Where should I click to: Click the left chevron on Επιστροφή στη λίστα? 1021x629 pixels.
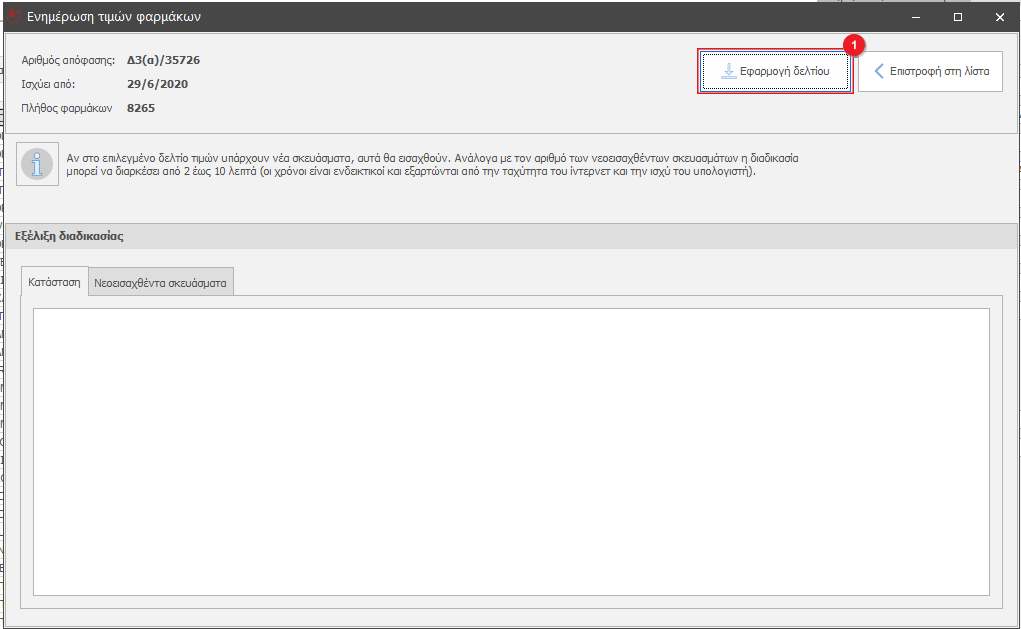(x=879, y=72)
